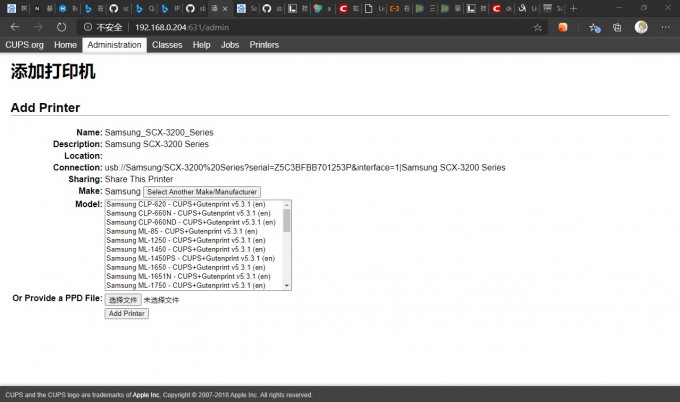This screenshot has width=680, height=402.
Task: Select Samsung CLP-660N model
Action: 188,213
